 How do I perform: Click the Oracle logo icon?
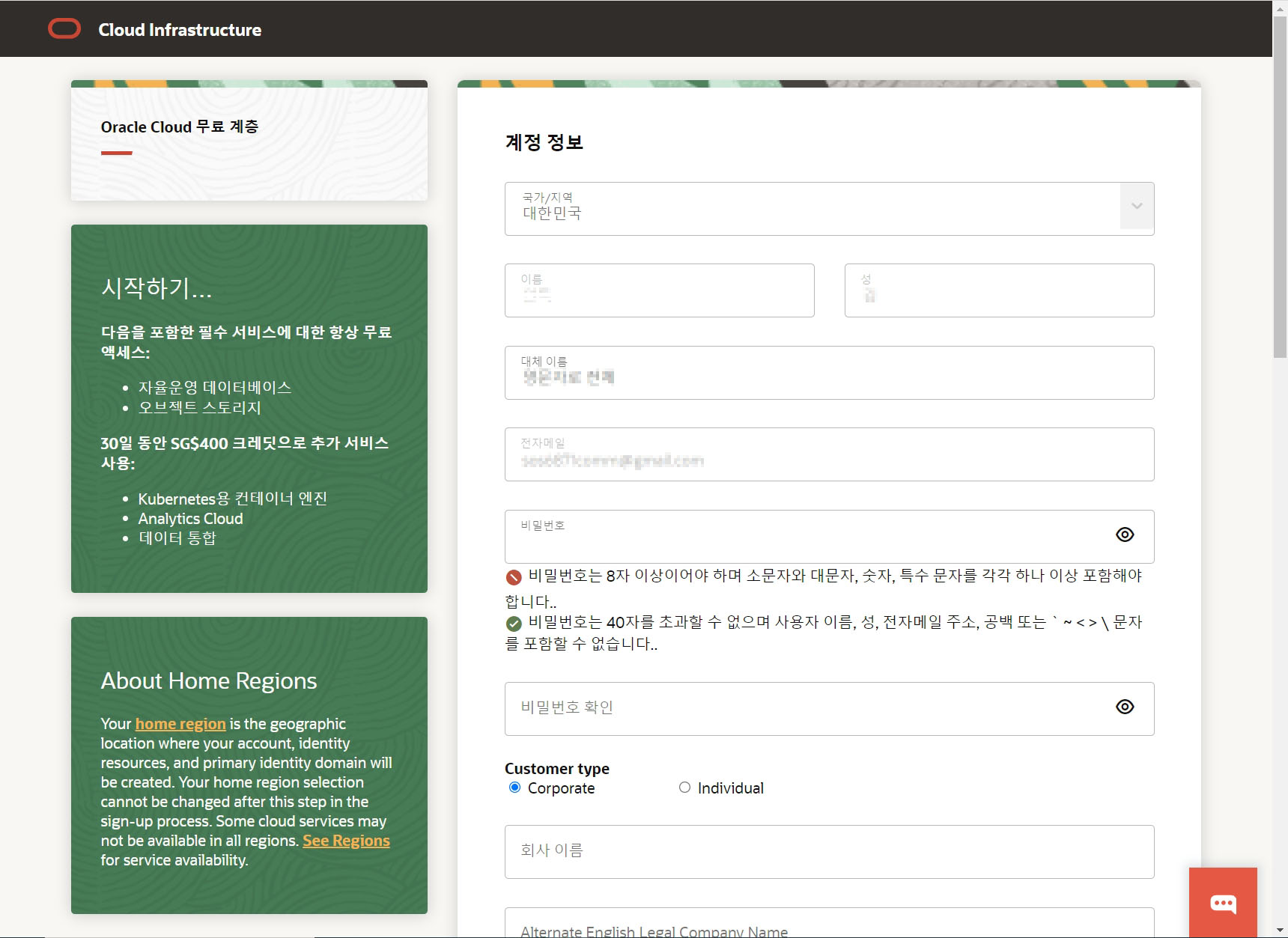click(64, 29)
